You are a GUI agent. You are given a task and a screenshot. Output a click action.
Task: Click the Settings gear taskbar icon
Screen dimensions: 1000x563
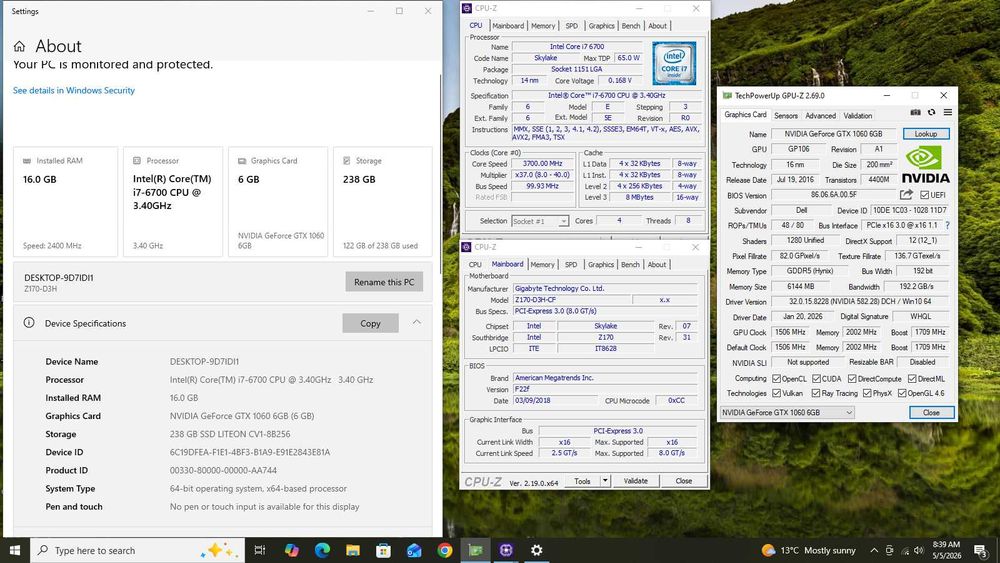(536, 550)
